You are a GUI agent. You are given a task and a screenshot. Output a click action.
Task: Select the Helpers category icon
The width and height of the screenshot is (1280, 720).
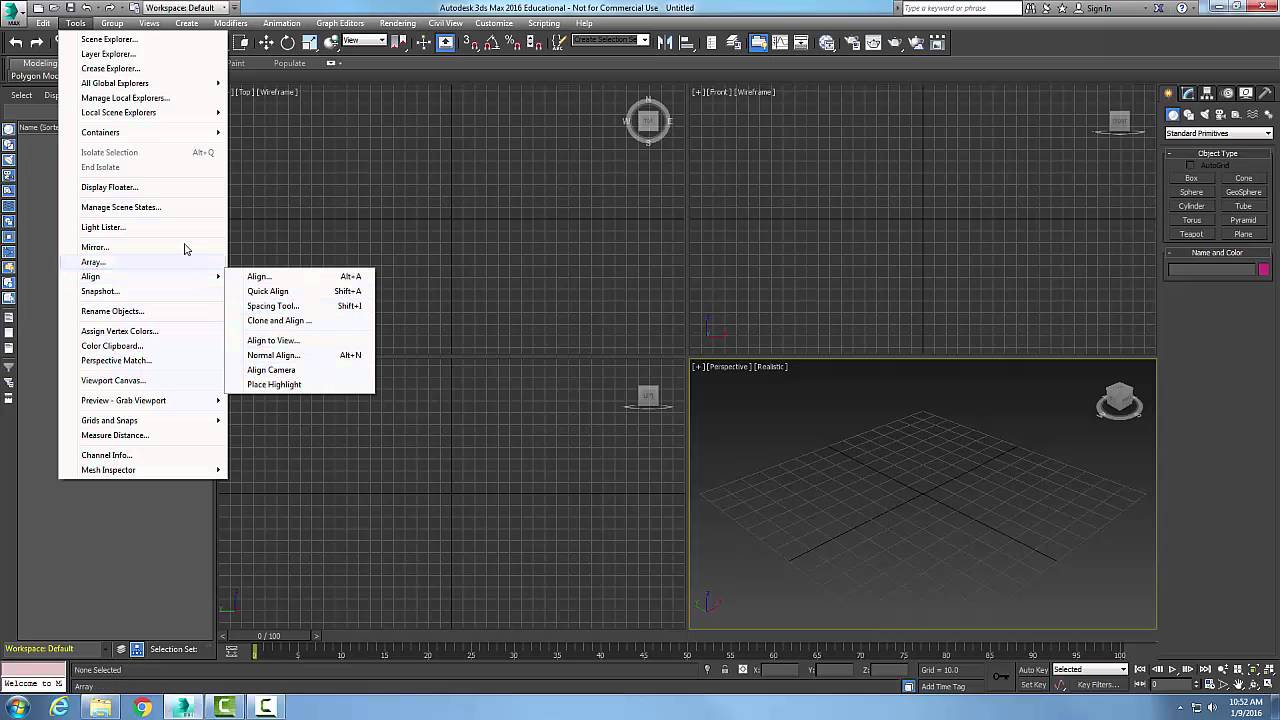[x=1237, y=114]
